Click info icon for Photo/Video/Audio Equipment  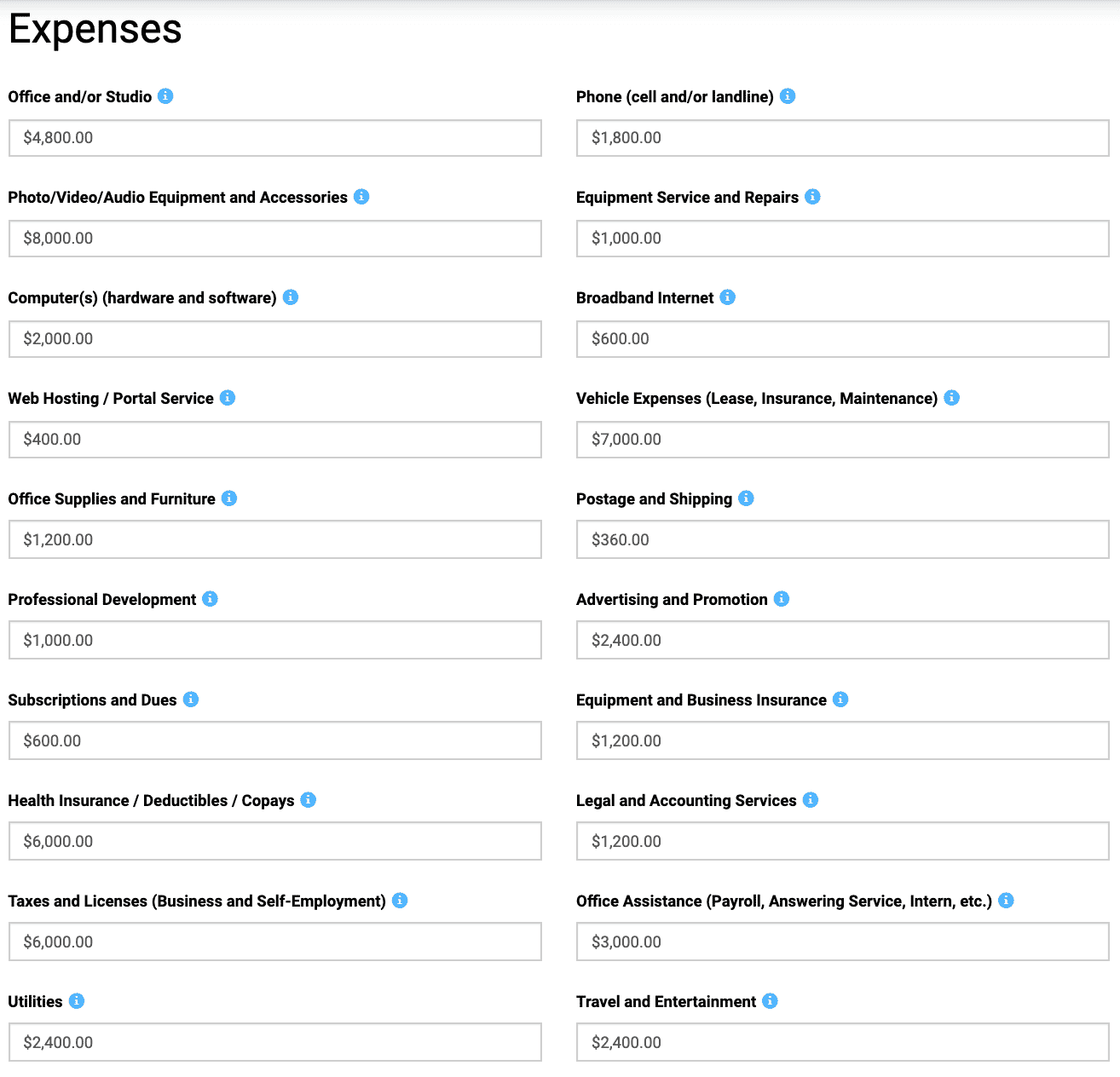click(x=361, y=197)
